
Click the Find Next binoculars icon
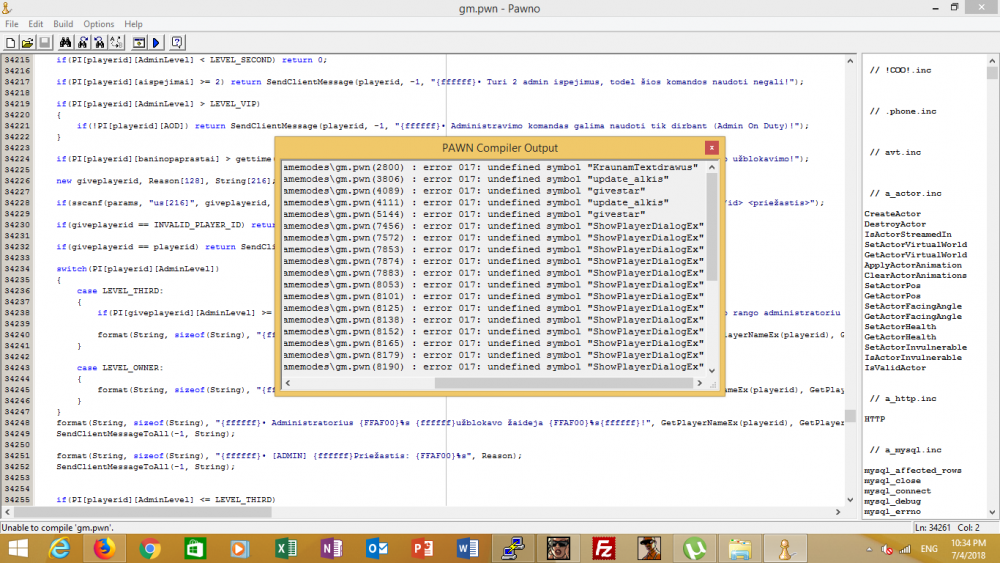pos(82,43)
